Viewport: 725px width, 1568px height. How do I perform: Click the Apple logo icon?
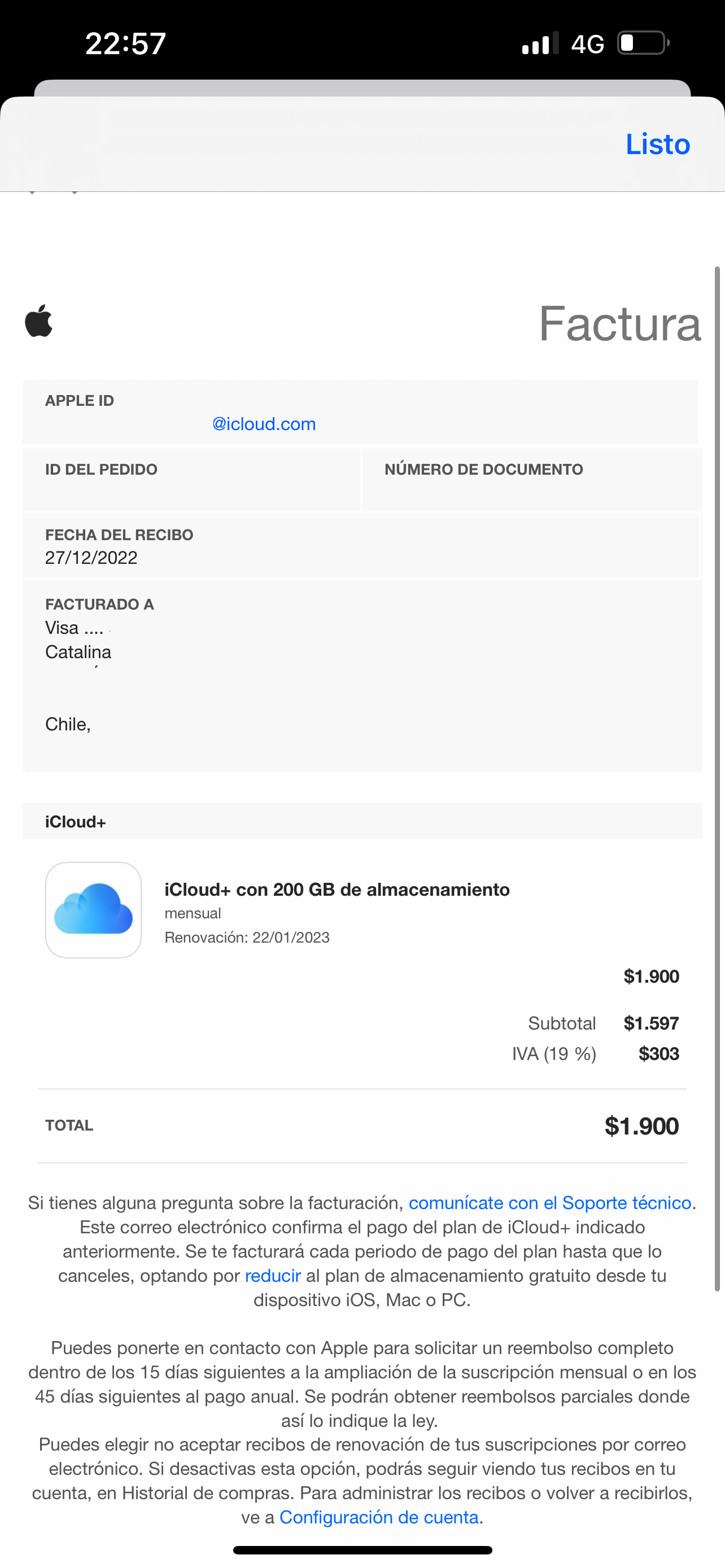click(x=38, y=321)
